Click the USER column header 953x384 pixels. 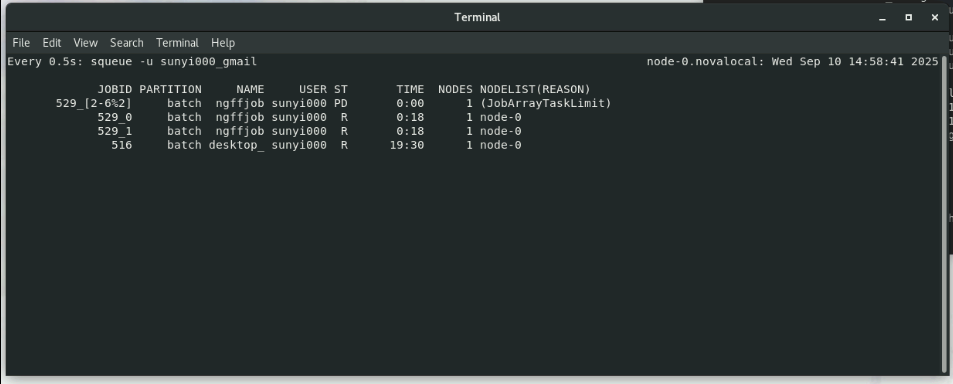click(312, 89)
